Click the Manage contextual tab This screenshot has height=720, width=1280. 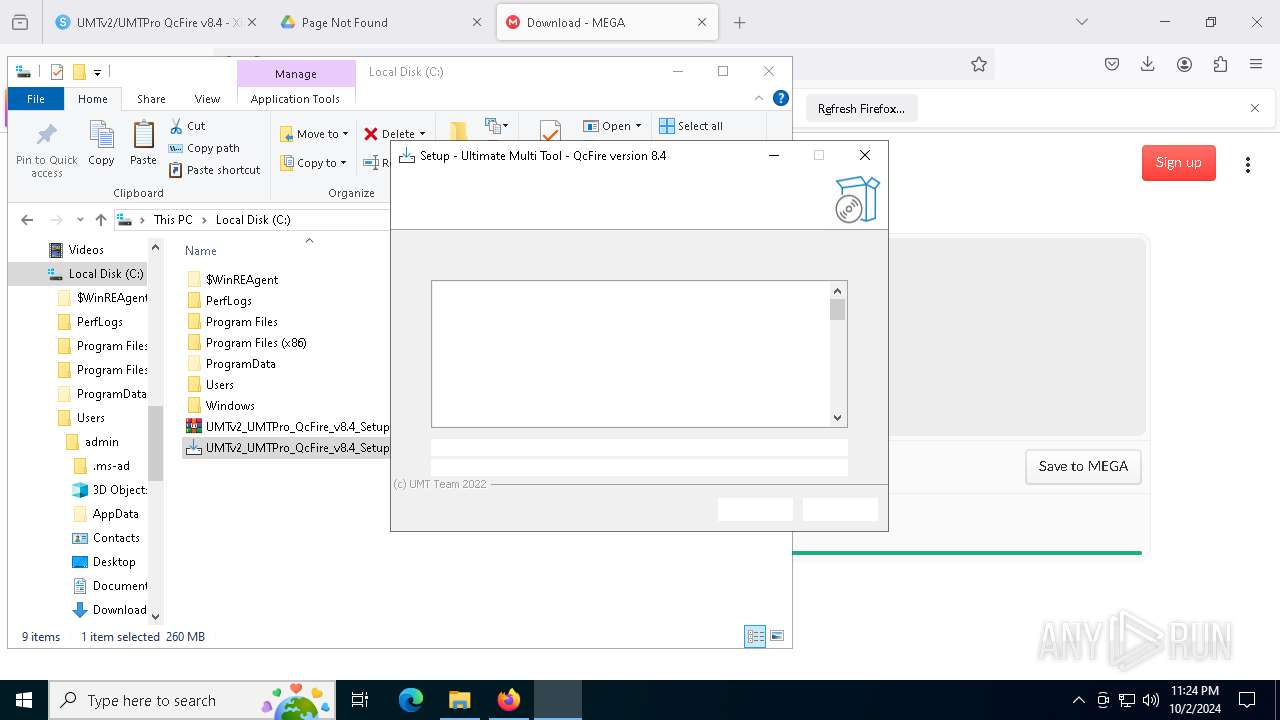(296, 74)
